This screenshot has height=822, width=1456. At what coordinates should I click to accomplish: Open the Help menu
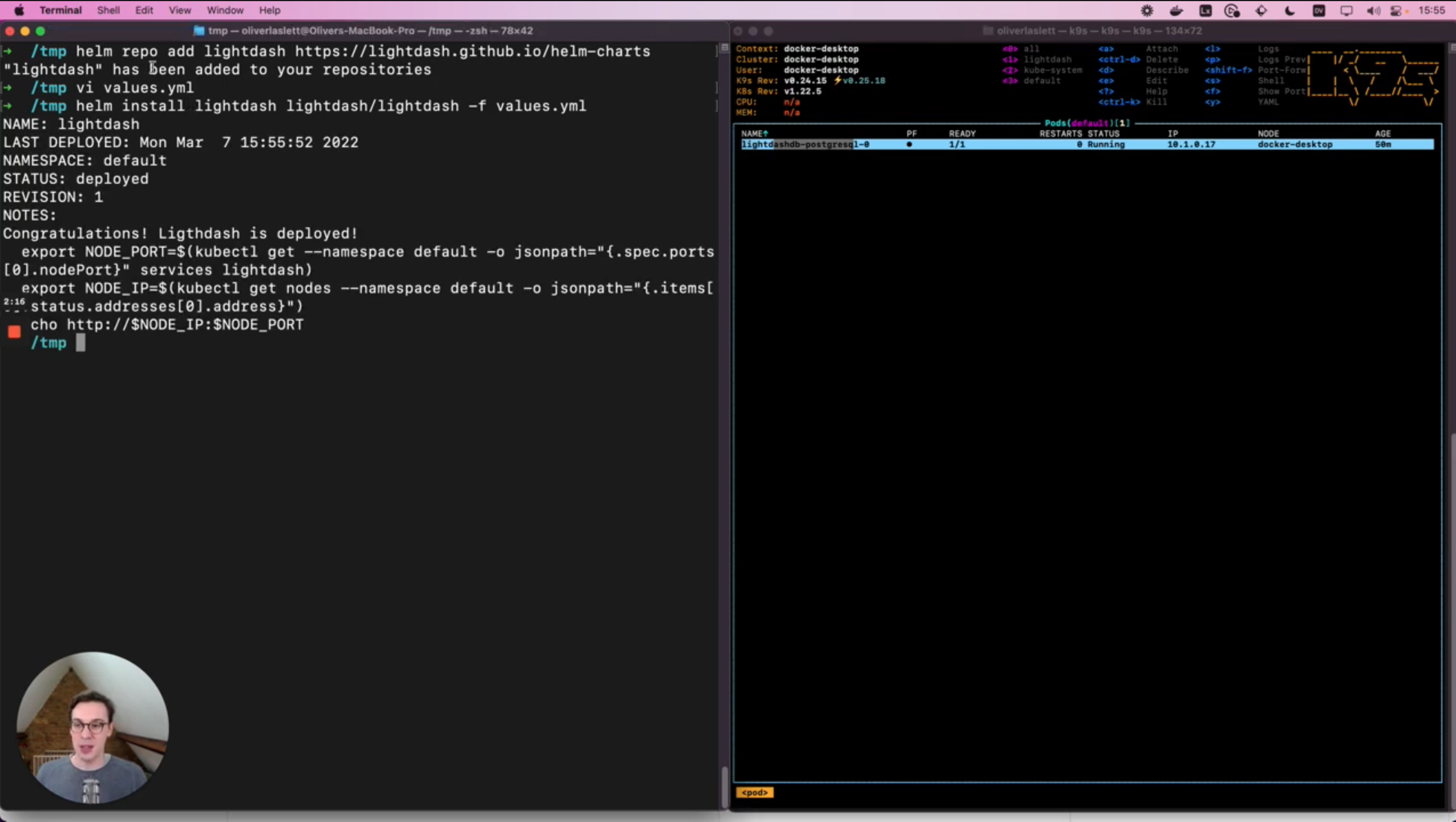click(x=269, y=10)
